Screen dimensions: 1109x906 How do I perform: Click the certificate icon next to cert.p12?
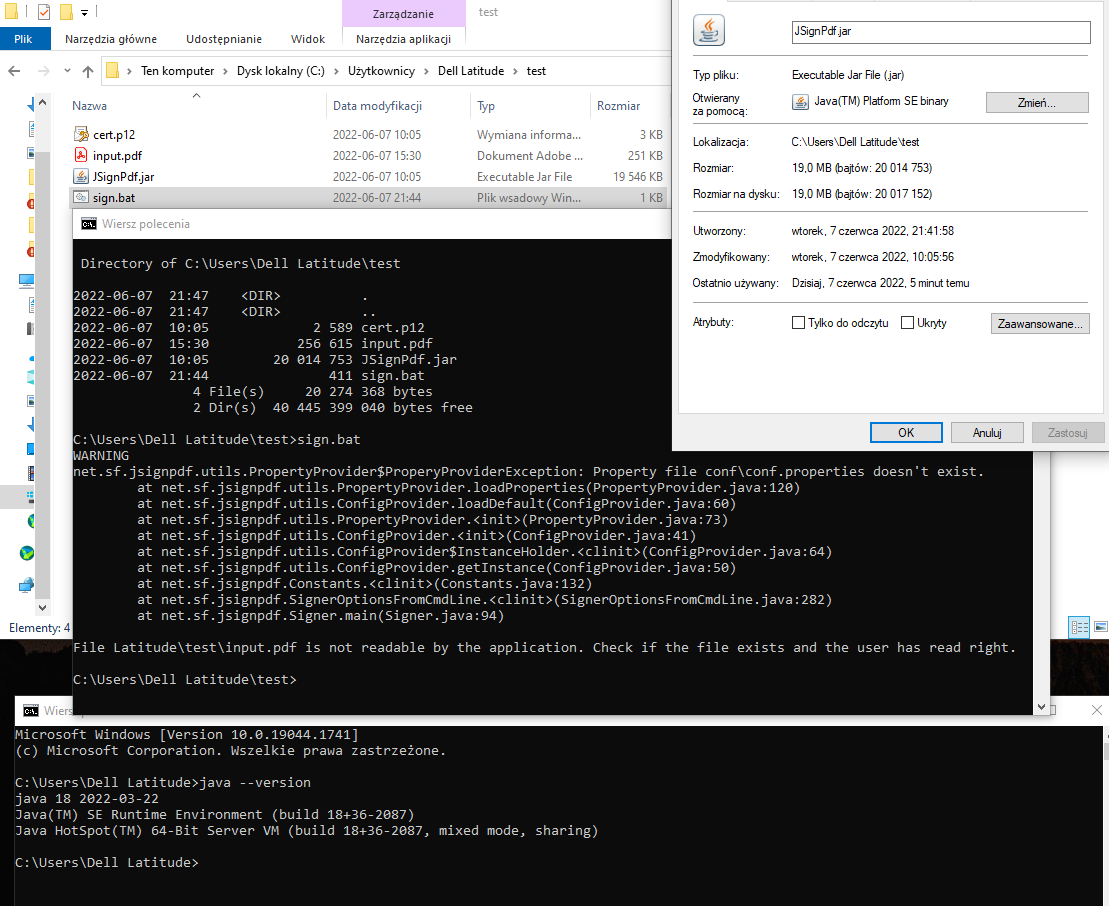82,134
